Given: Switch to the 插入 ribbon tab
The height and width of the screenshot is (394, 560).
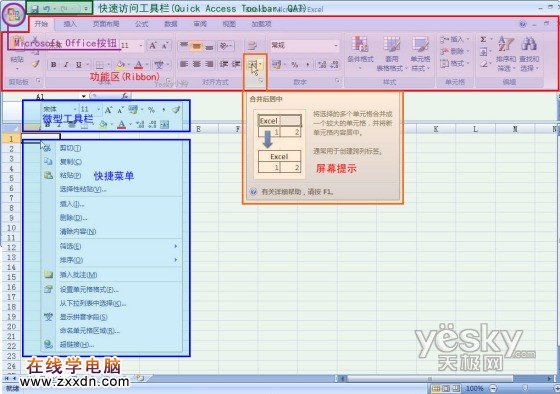Looking at the screenshot, I should 70,24.
